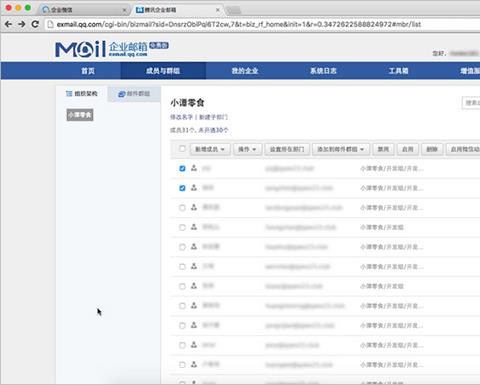Click the page info icon in address bar

(50, 24)
